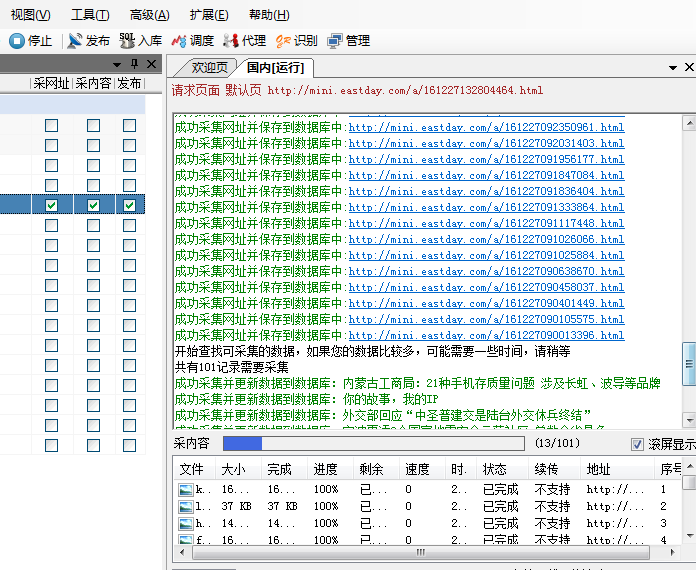Open link ending 161227092350961.html
The width and height of the screenshot is (696, 570).
click(x=486, y=127)
